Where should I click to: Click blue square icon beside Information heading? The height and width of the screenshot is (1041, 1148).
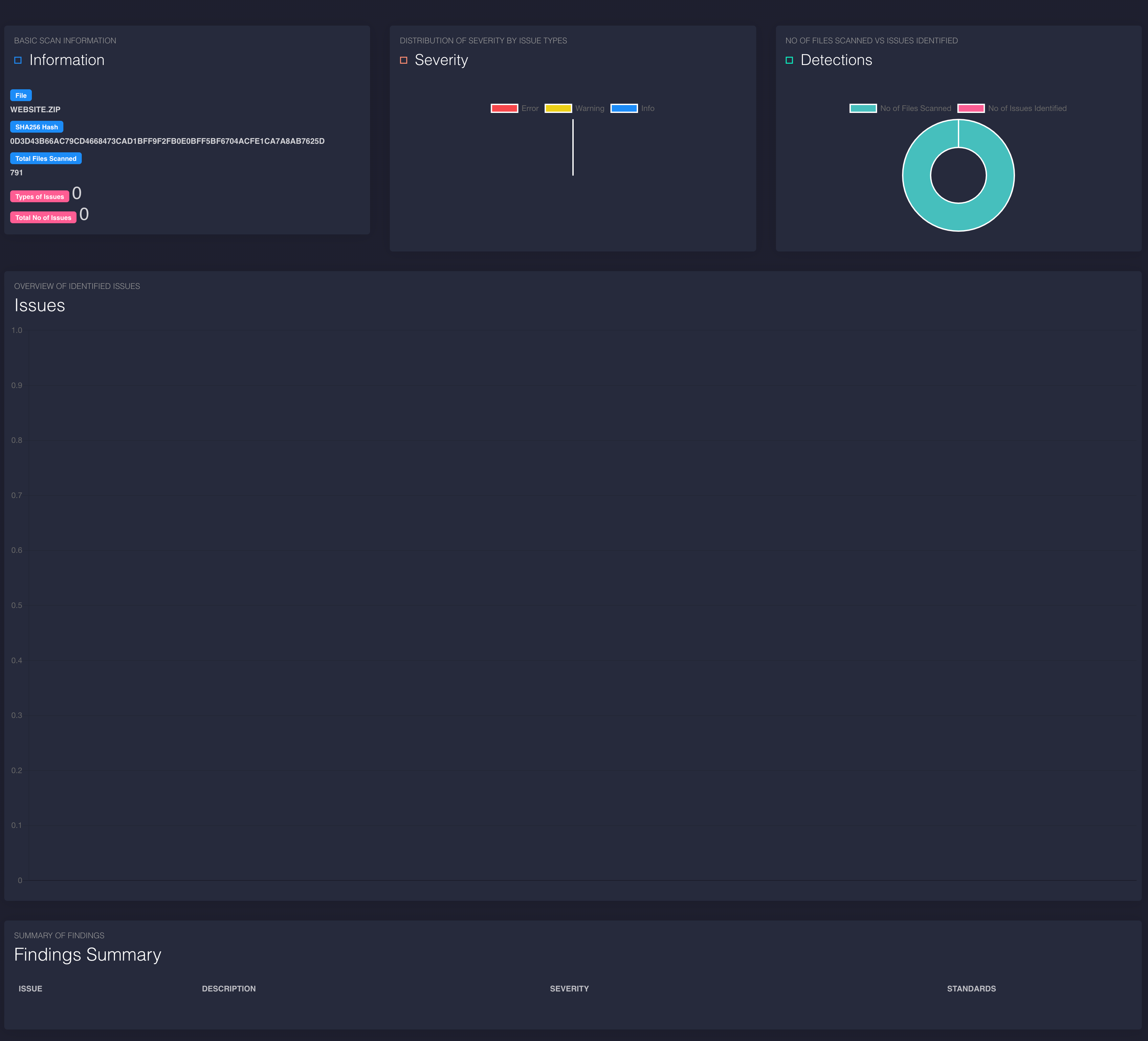pyautogui.click(x=18, y=60)
